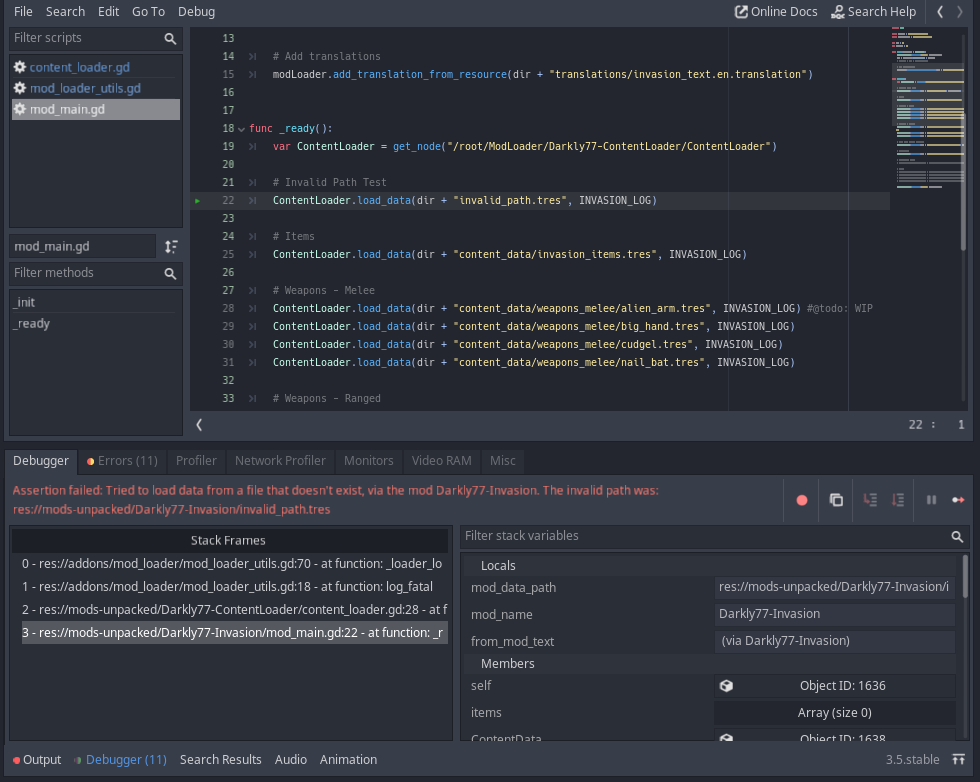Click the Search Help button
The height and width of the screenshot is (782, 980).
tap(873, 12)
